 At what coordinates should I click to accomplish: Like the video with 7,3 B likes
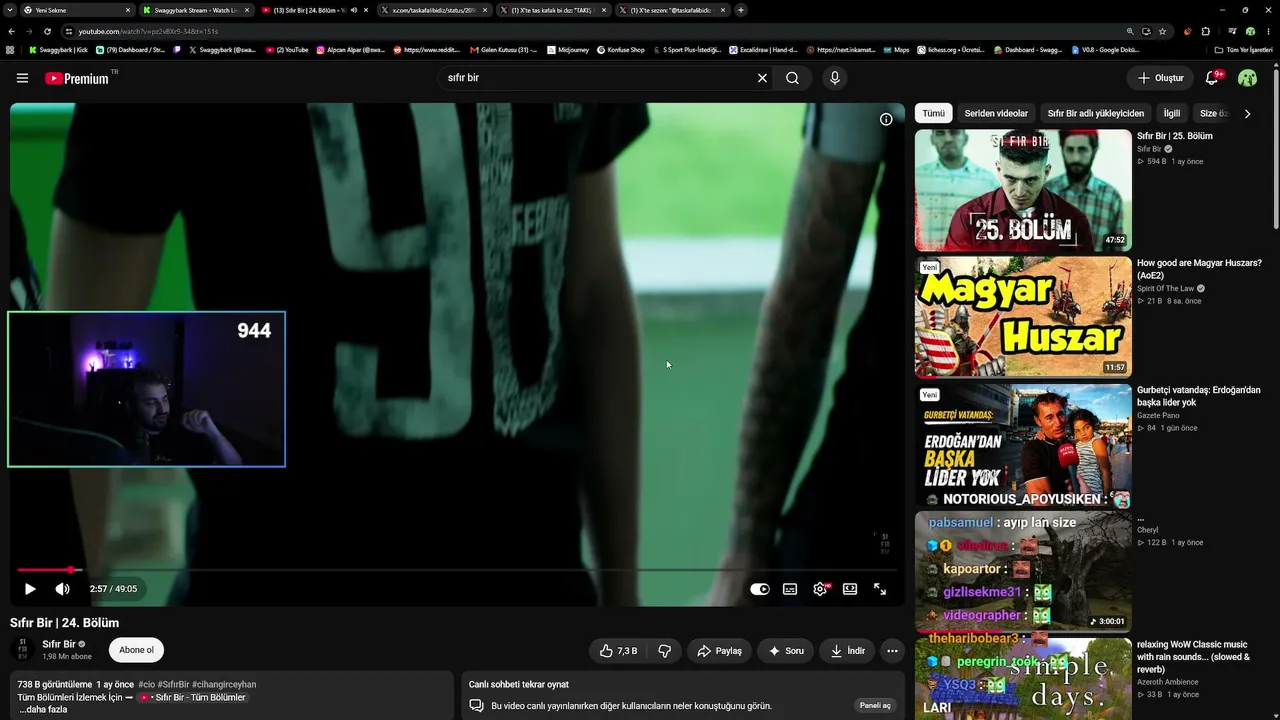click(x=619, y=651)
